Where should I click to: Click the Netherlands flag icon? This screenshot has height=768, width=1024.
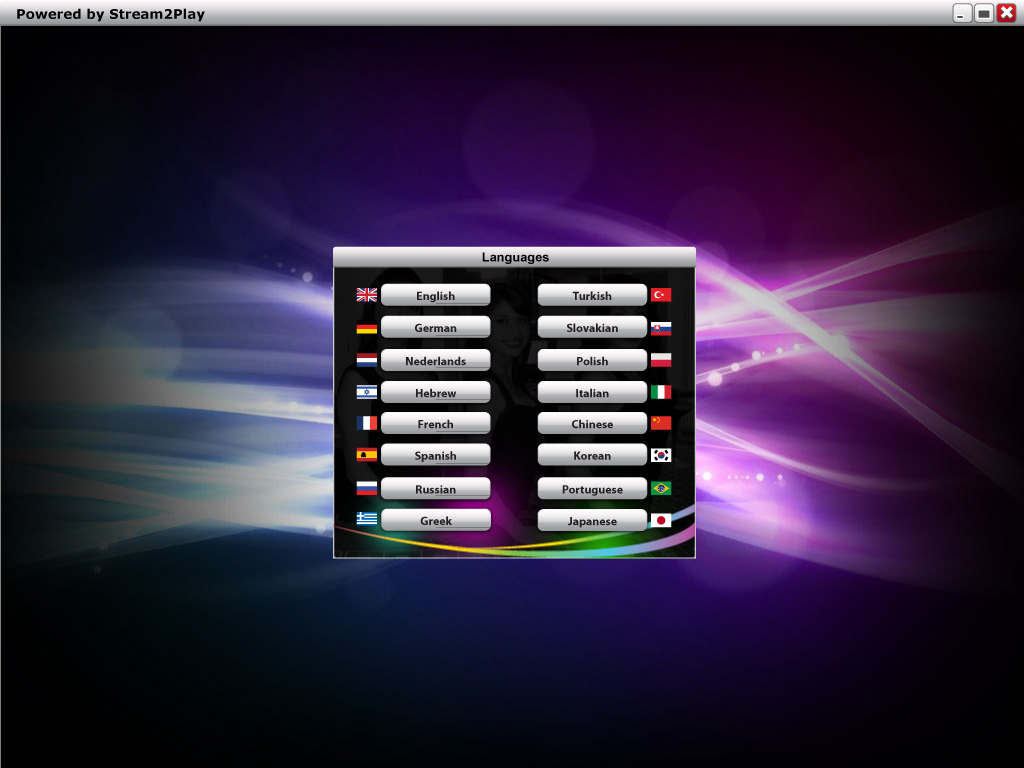pyautogui.click(x=366, y=360)
